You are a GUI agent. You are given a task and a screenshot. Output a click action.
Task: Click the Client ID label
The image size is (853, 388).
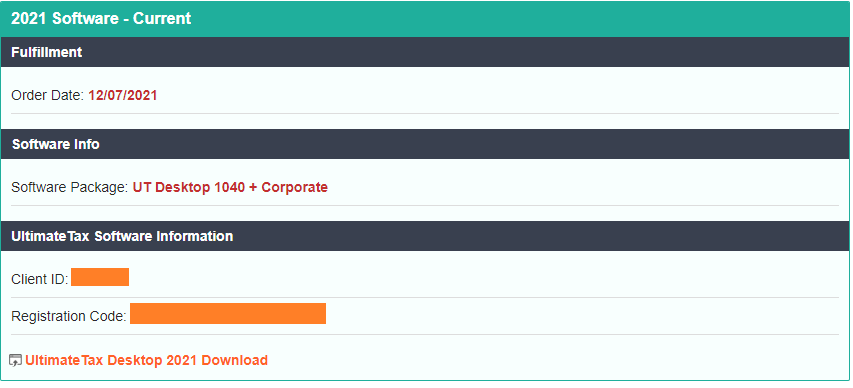pos(40,279)
